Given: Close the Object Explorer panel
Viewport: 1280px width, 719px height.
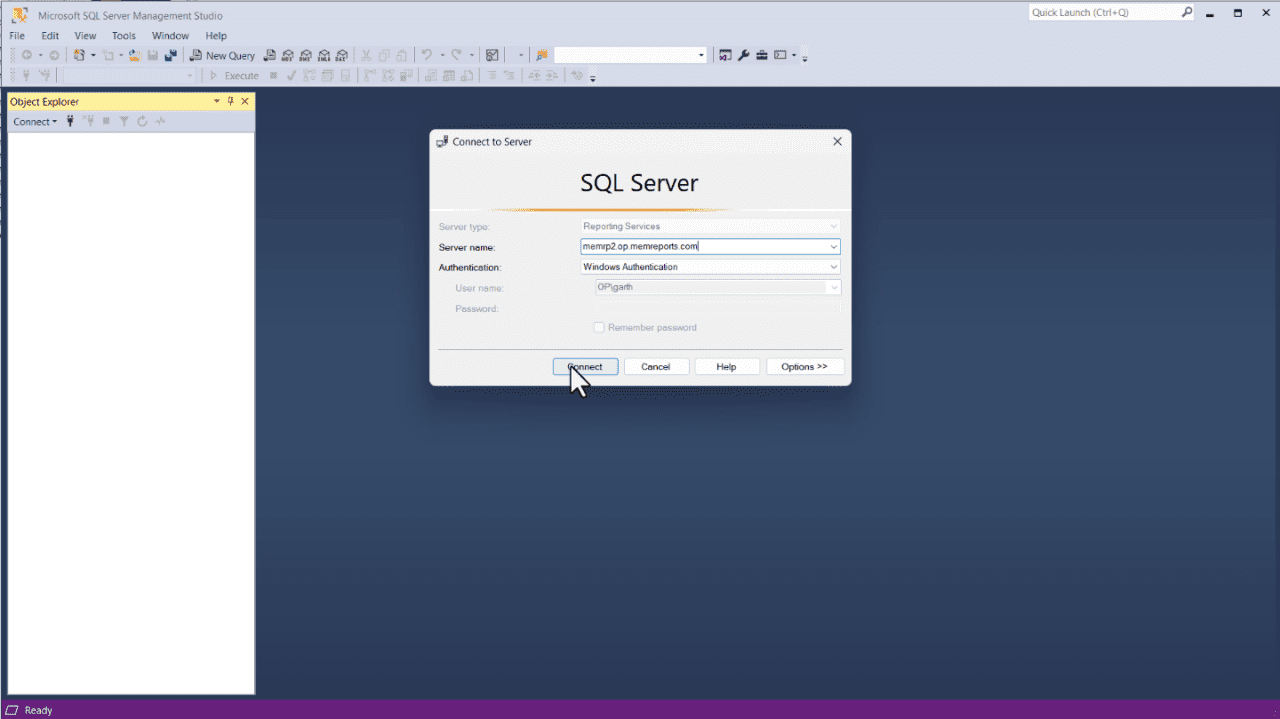Looking at the screenshot, I should click(245, 101).
